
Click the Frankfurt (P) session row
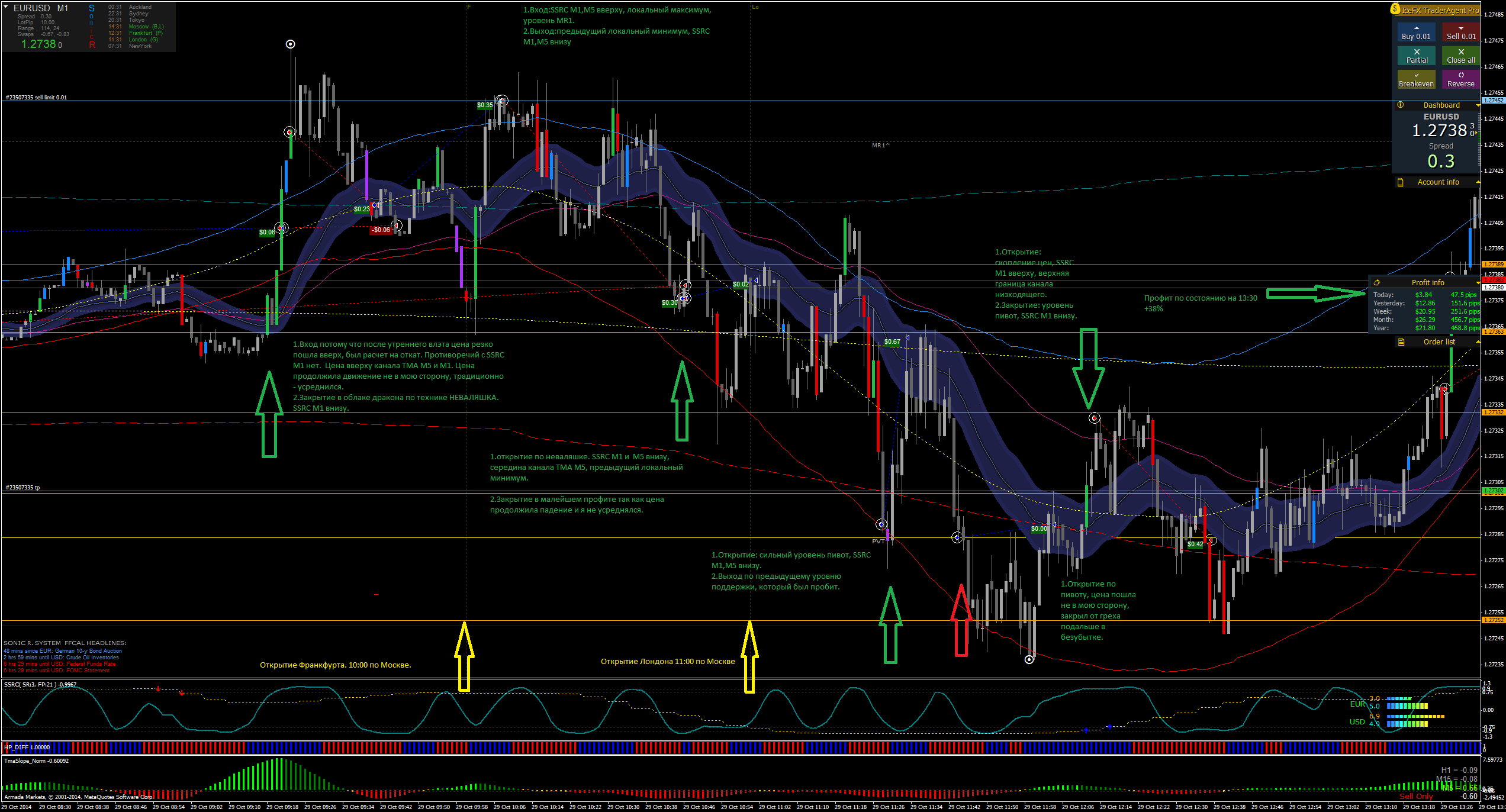[x=136, y=33]
